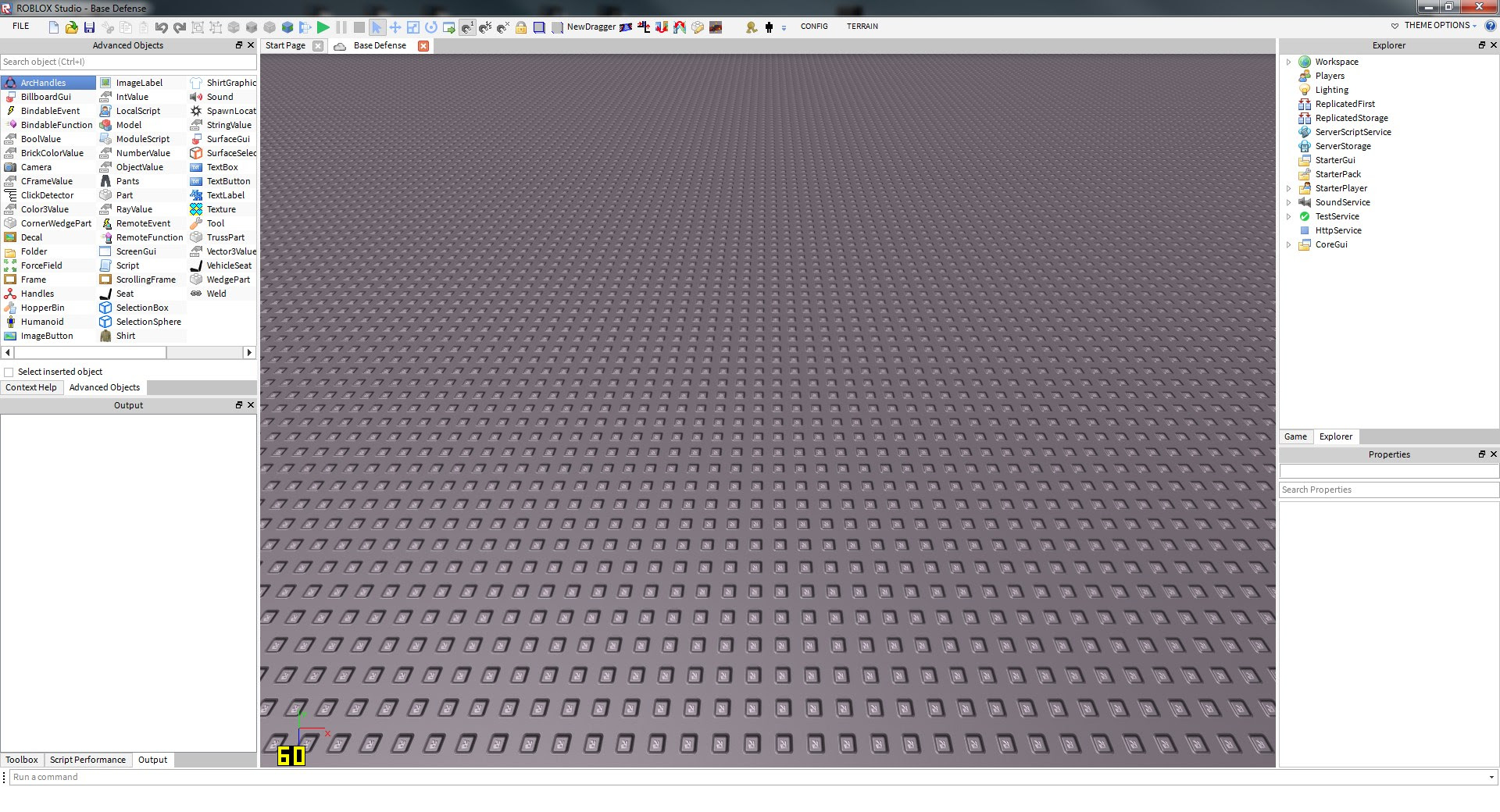The width and height of the screenshot is (1500, 812).
Task: Activate the Scale tool icon
Action: pos(412,27)
